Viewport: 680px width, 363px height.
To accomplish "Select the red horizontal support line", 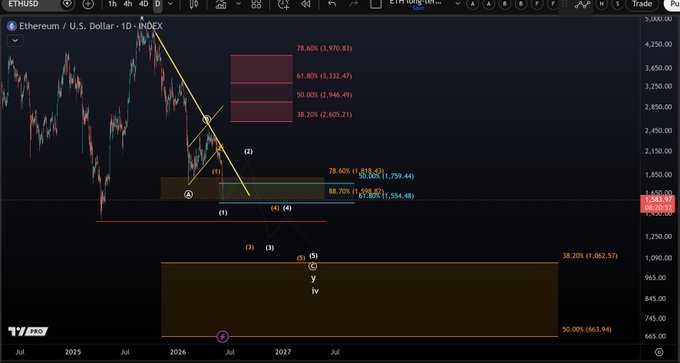I will coord(211,222).
